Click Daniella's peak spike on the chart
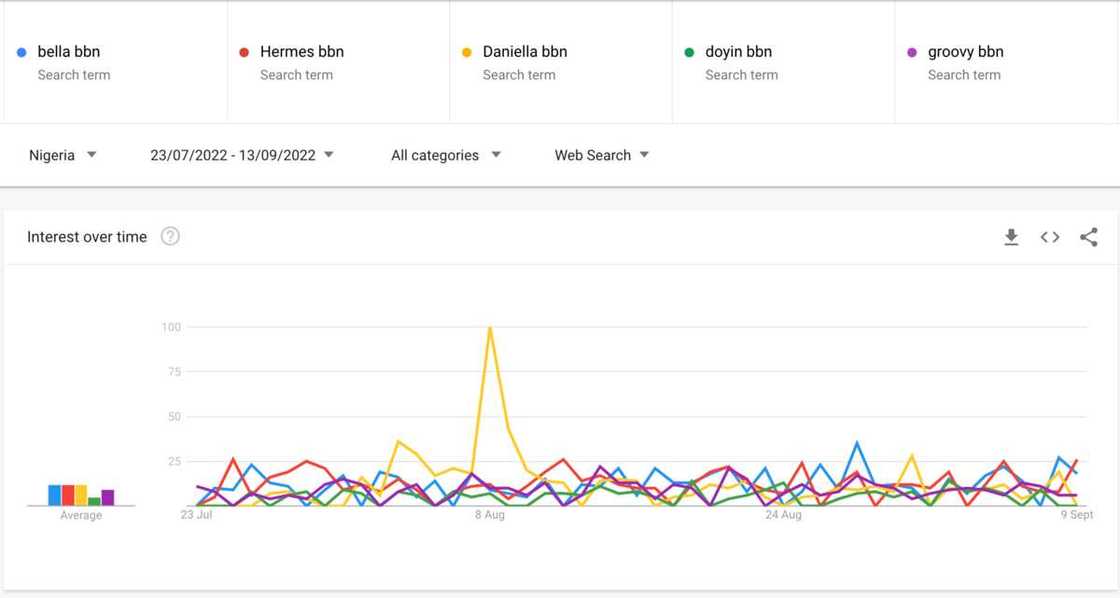Screen dimensions: 1120x598 coord(490,327)
